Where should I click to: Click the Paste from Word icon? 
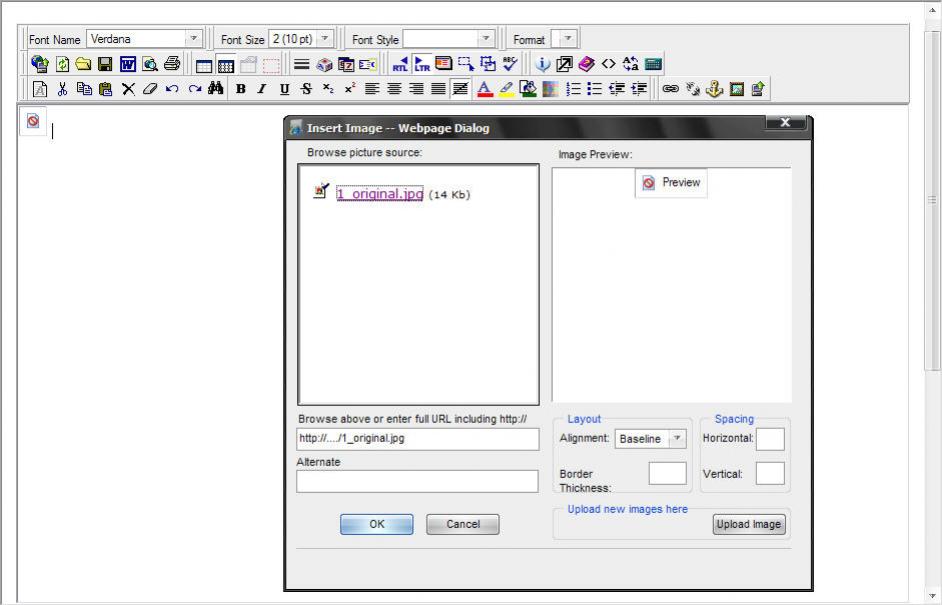tap(127, 64)
